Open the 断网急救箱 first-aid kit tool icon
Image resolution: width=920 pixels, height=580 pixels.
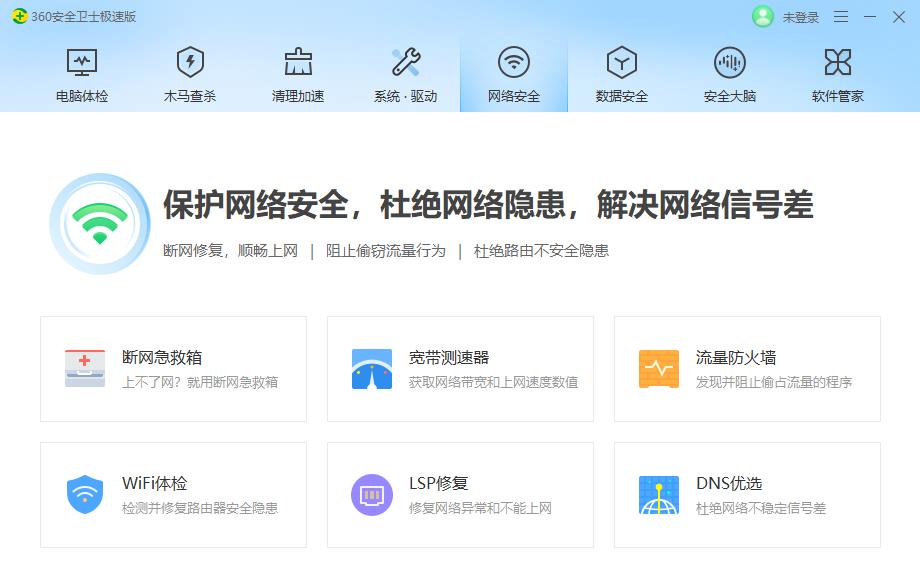[83, 367]
